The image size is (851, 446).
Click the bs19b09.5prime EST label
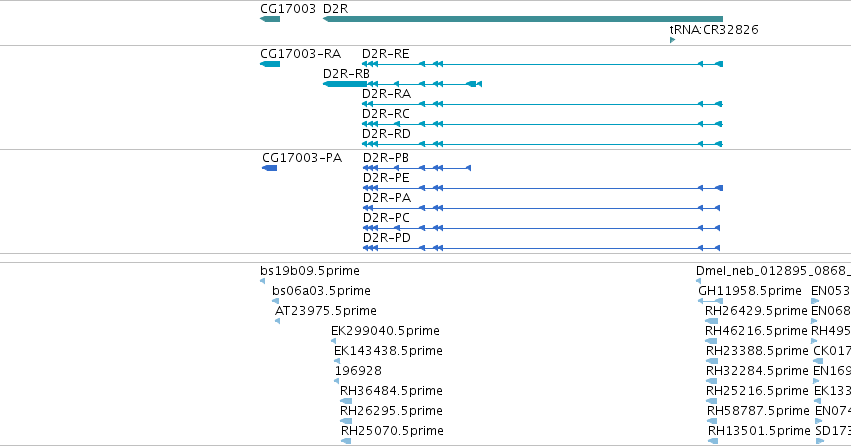pyautogui.click(x=310, y=271)
